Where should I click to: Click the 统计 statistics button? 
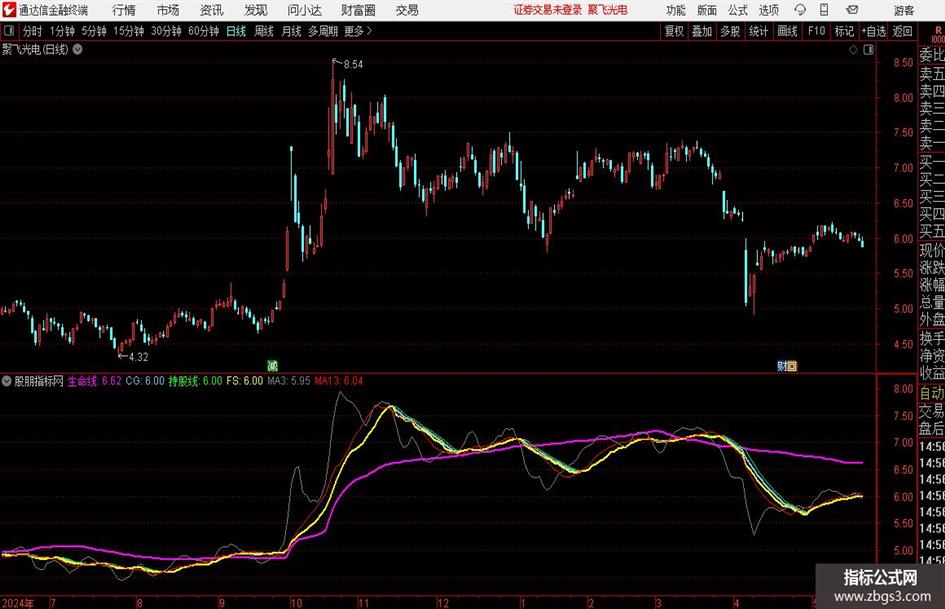[x=758, y=31]
